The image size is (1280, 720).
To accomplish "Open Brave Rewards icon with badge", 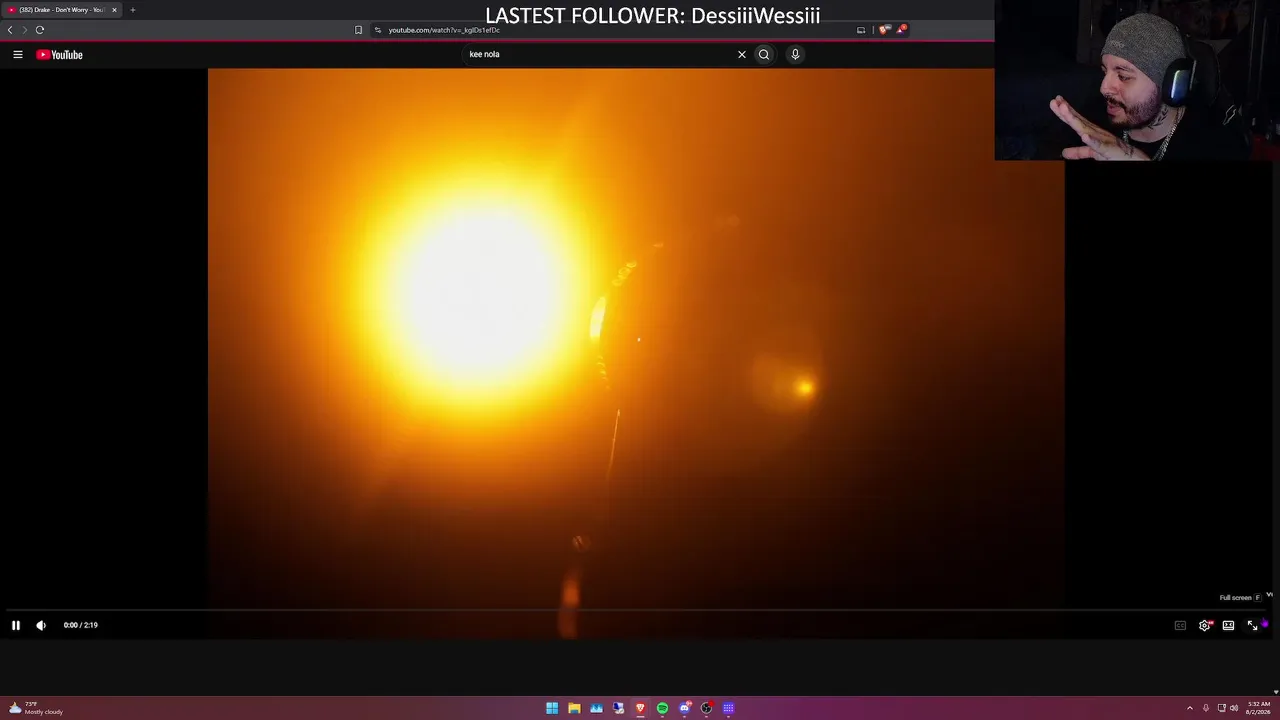I will point(901,29).
